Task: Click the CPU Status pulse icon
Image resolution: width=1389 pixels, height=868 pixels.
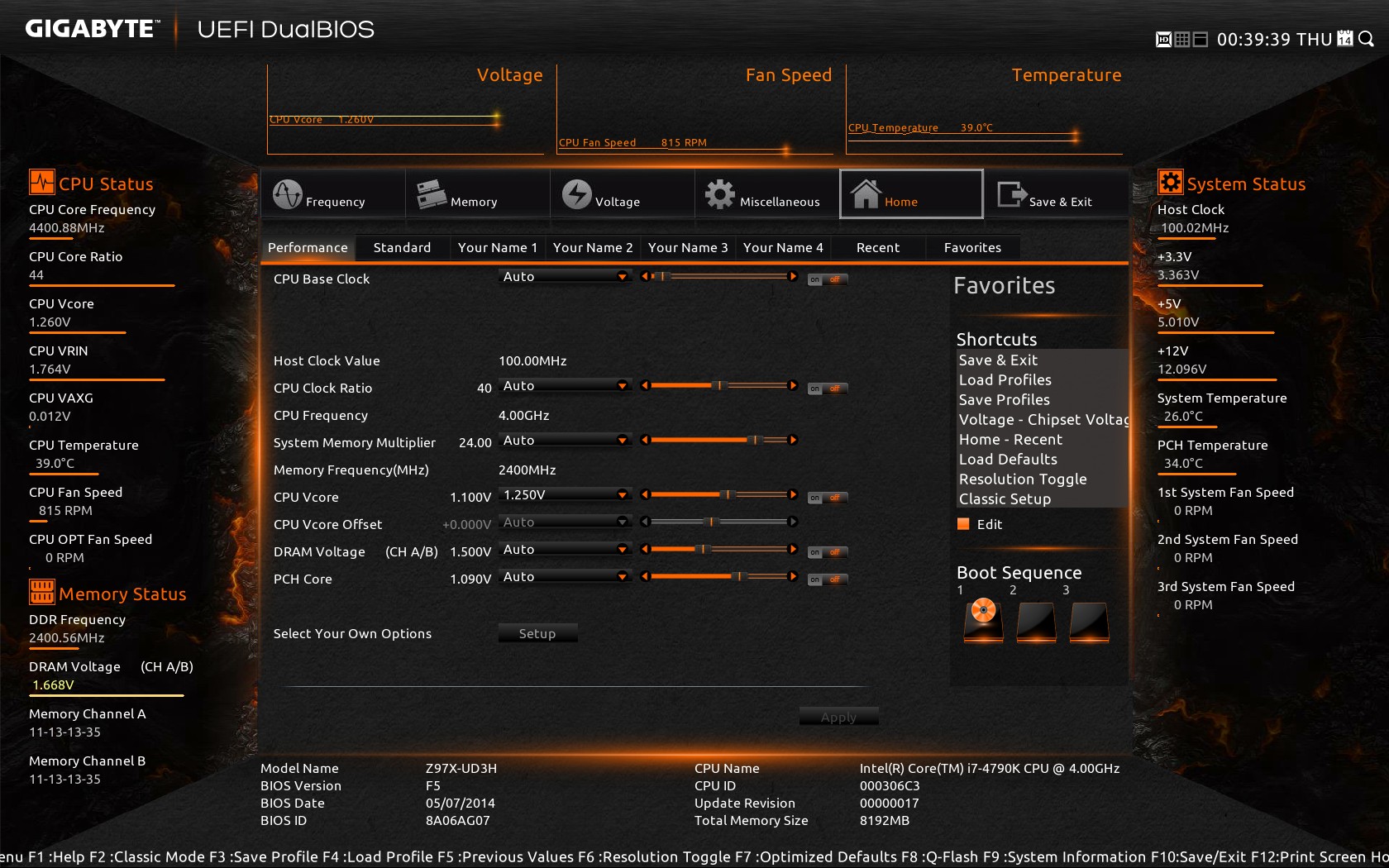Action: pyautogui.click(x=41, y=182)
